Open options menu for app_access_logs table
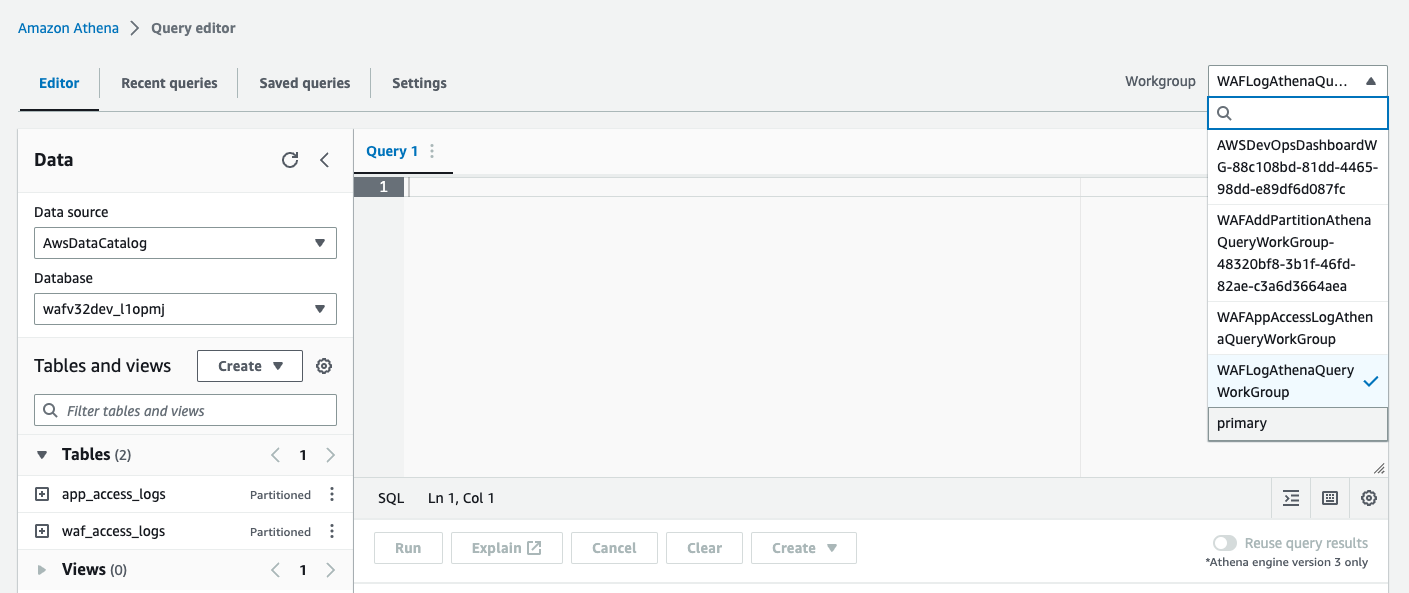Image resolution: width=1409 pixels, height=593 pixels. coord(331,493)
